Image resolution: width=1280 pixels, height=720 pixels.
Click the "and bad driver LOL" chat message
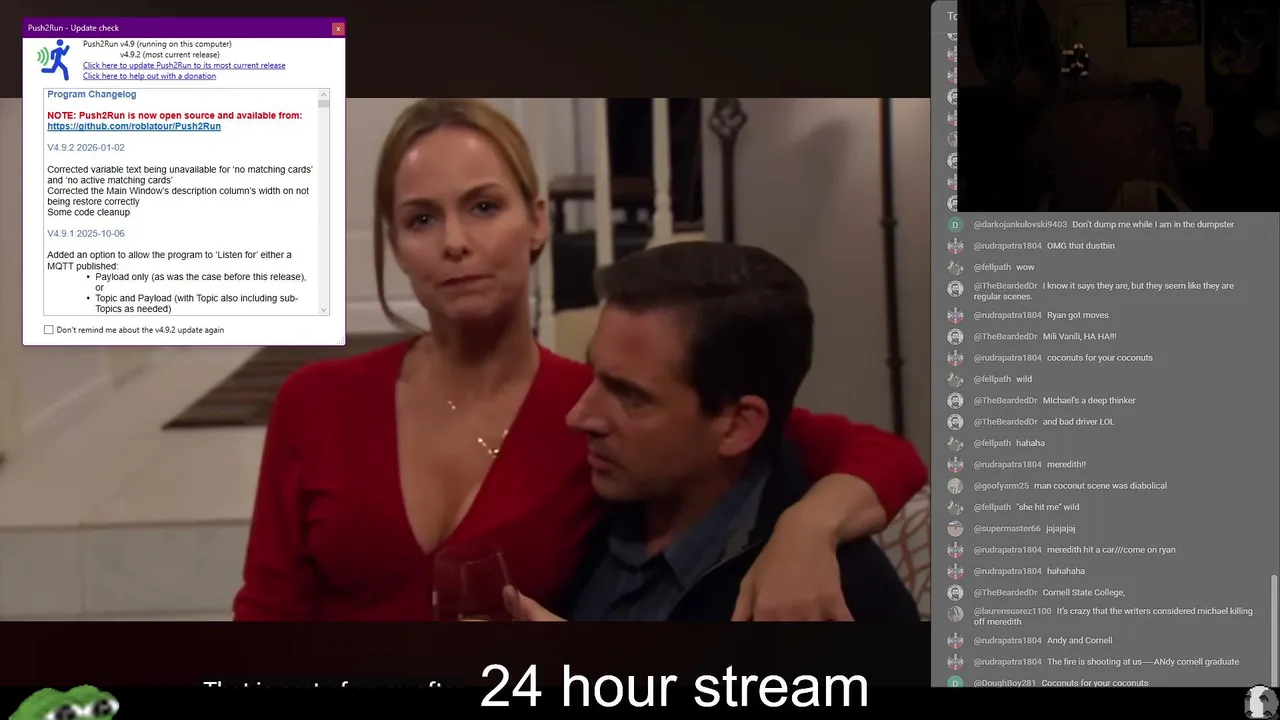point(1079,422)
